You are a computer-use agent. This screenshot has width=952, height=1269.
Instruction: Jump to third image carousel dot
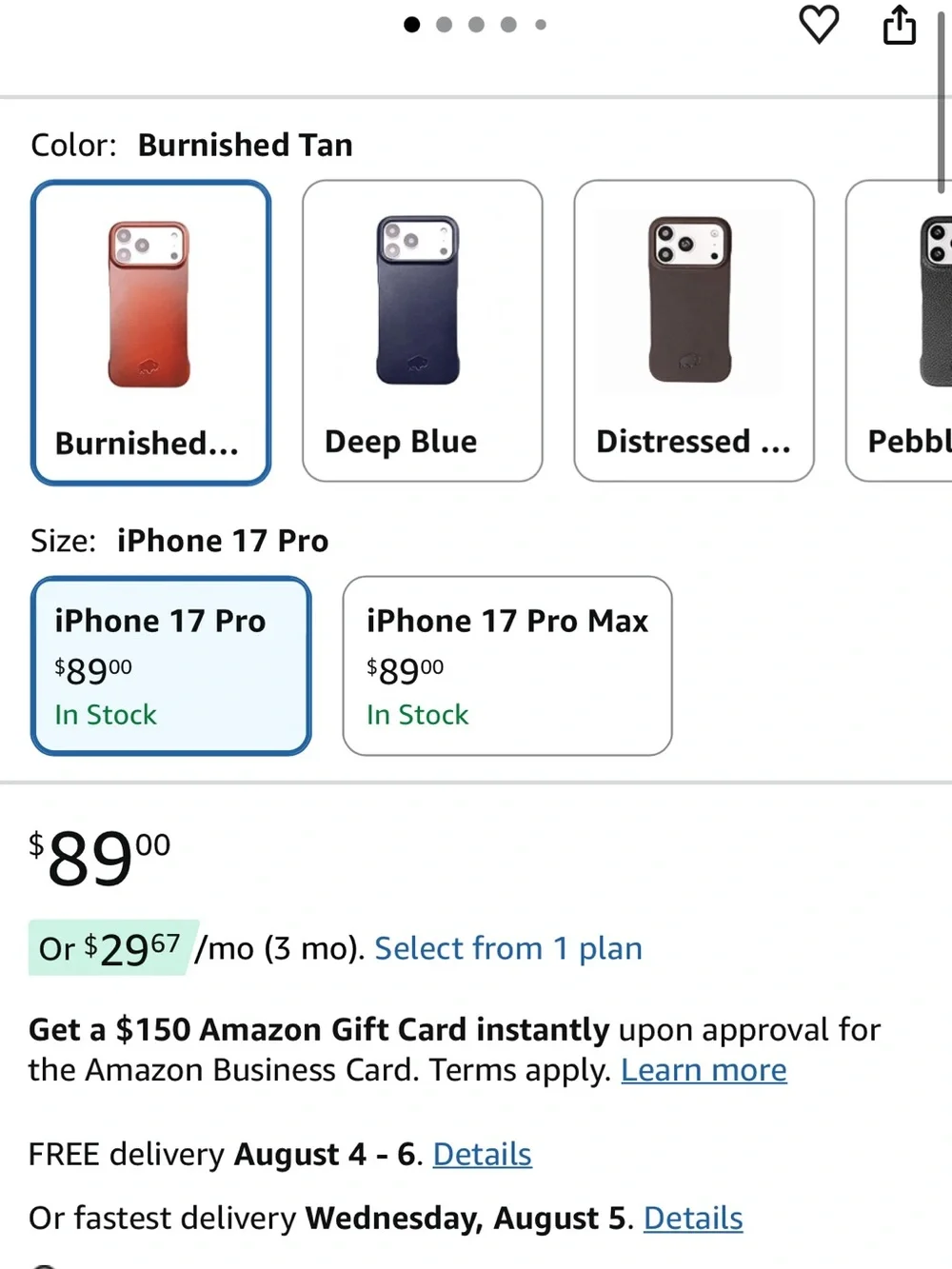476,25
